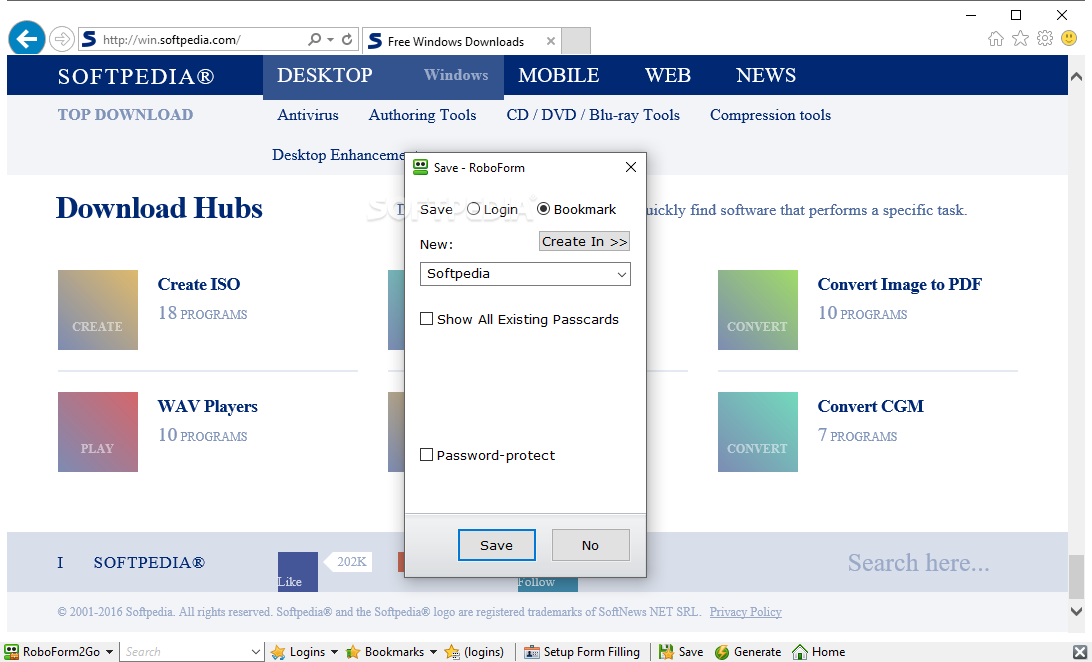Open the Convert CGM hub link
The height and width of the screenshot is (662, 1092).
click(871, 407)
